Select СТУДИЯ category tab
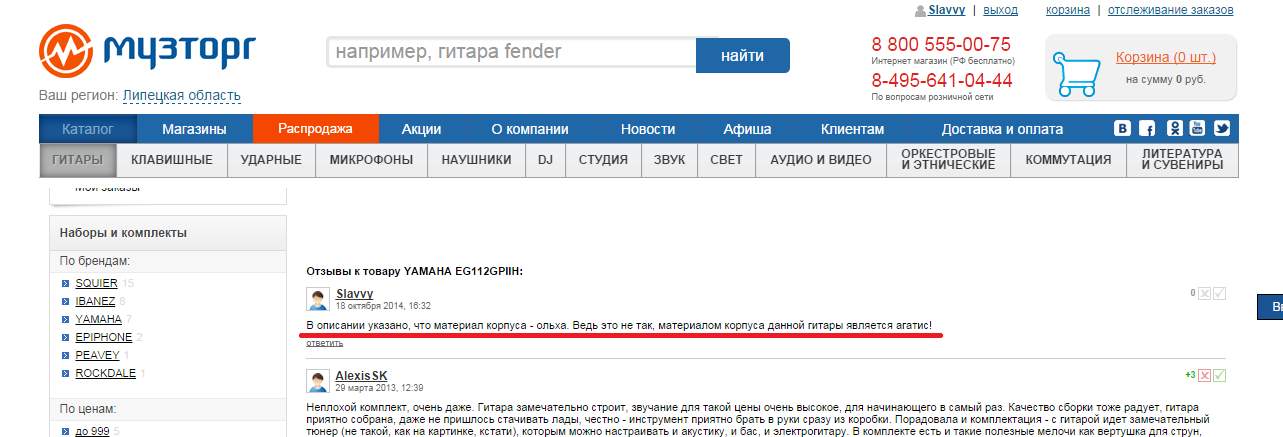Screen dimensions: 1283x437 [x=603, y=160]
